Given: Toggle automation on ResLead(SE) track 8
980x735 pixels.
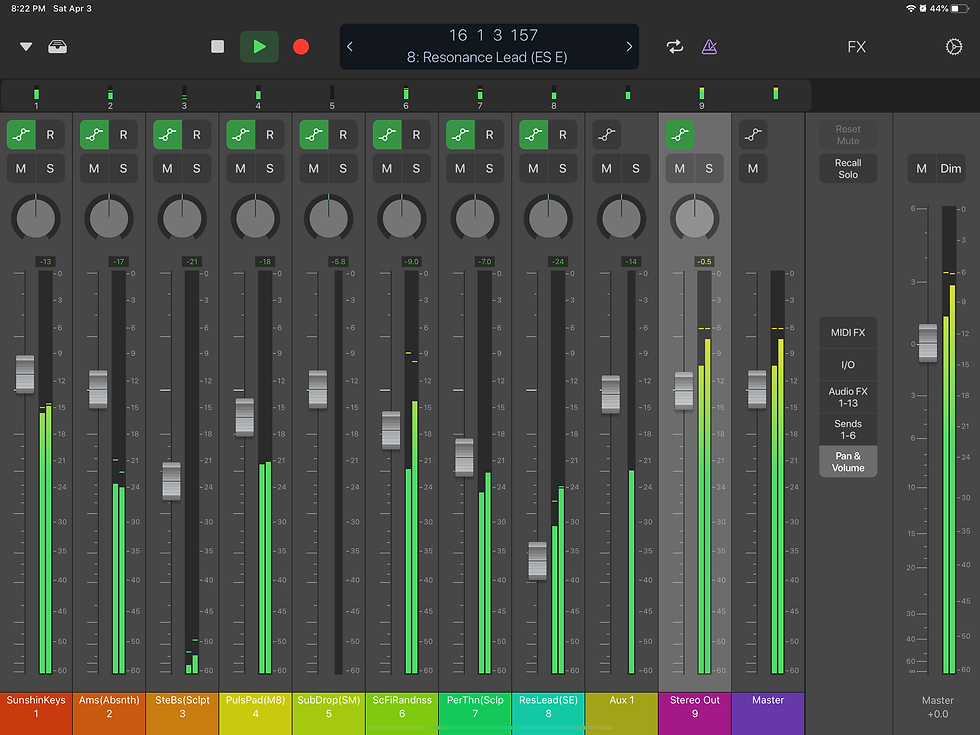Looking at the screenshot, I should click(x=534, y=134).
